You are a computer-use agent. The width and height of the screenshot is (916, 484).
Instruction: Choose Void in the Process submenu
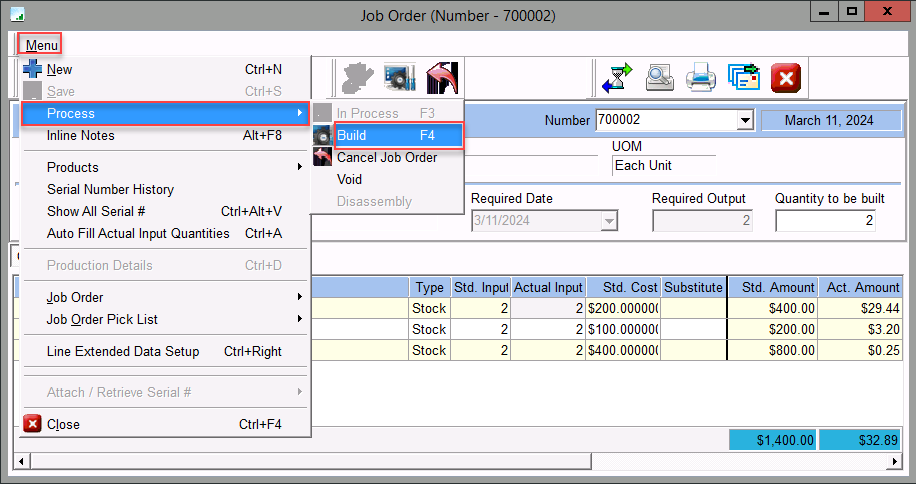tap(350, 179)
